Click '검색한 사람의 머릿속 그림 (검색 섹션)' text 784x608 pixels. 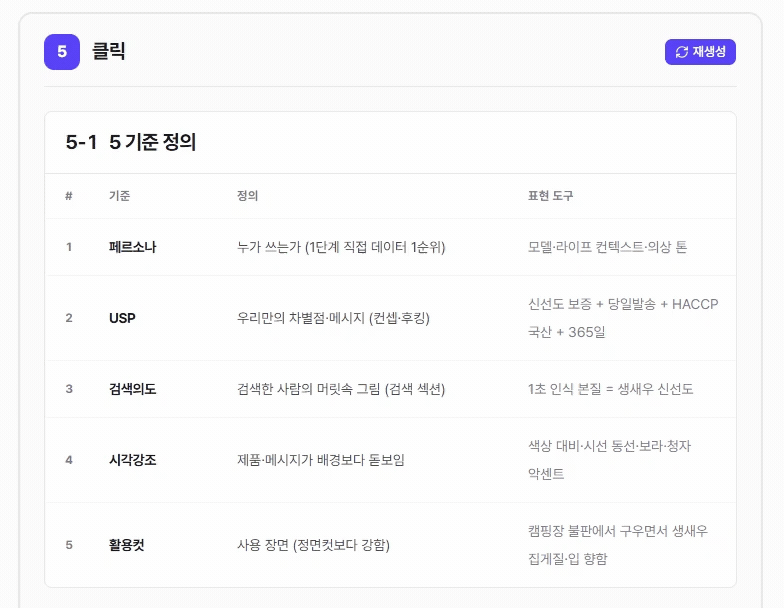341,389
